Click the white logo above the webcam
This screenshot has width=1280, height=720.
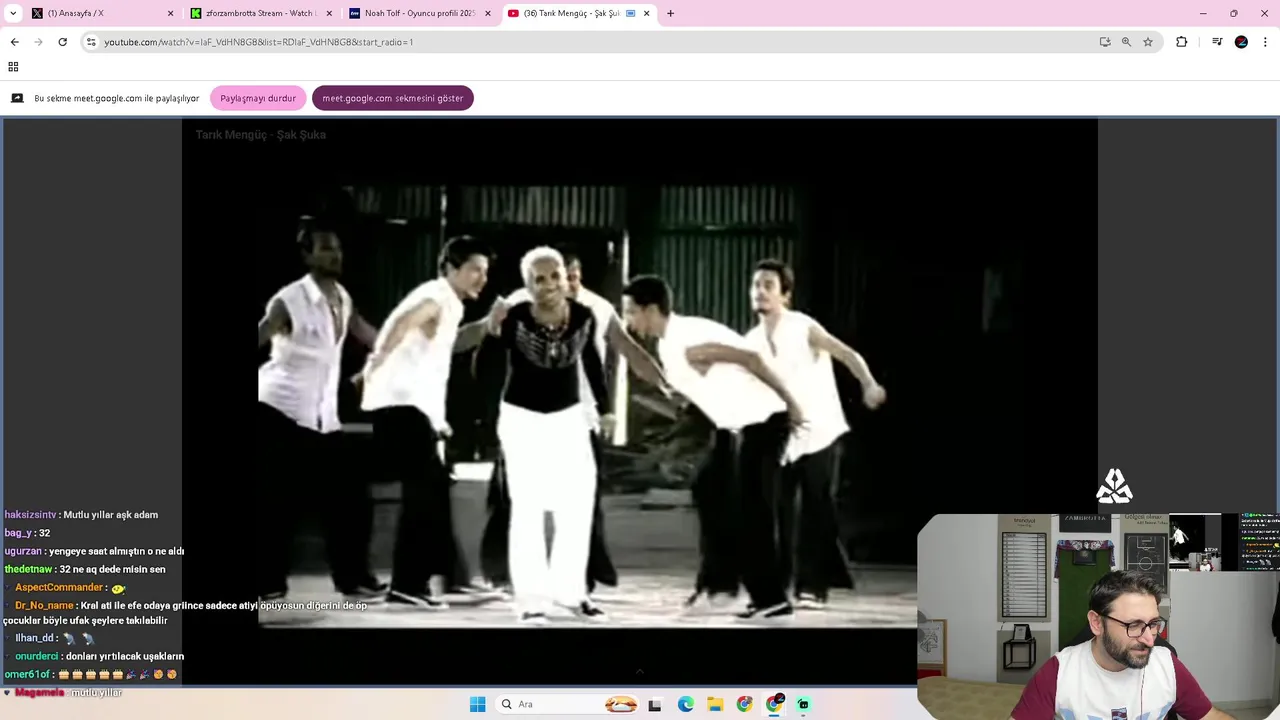[x=1114, y=487]
